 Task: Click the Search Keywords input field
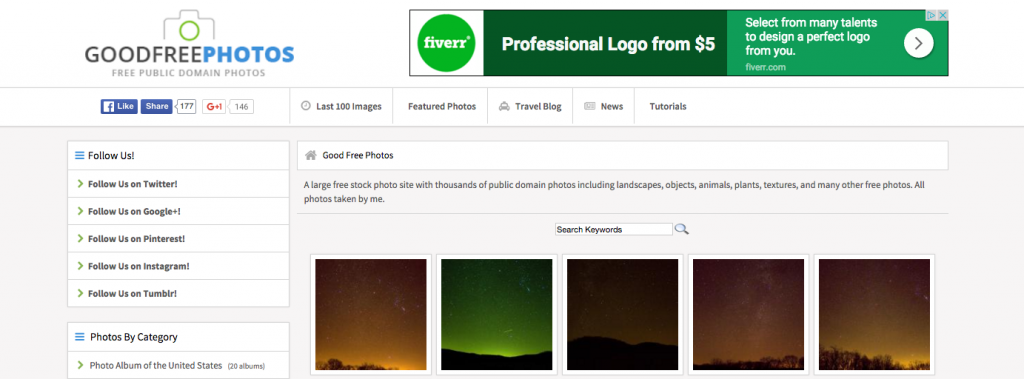(x=613, y=229)
